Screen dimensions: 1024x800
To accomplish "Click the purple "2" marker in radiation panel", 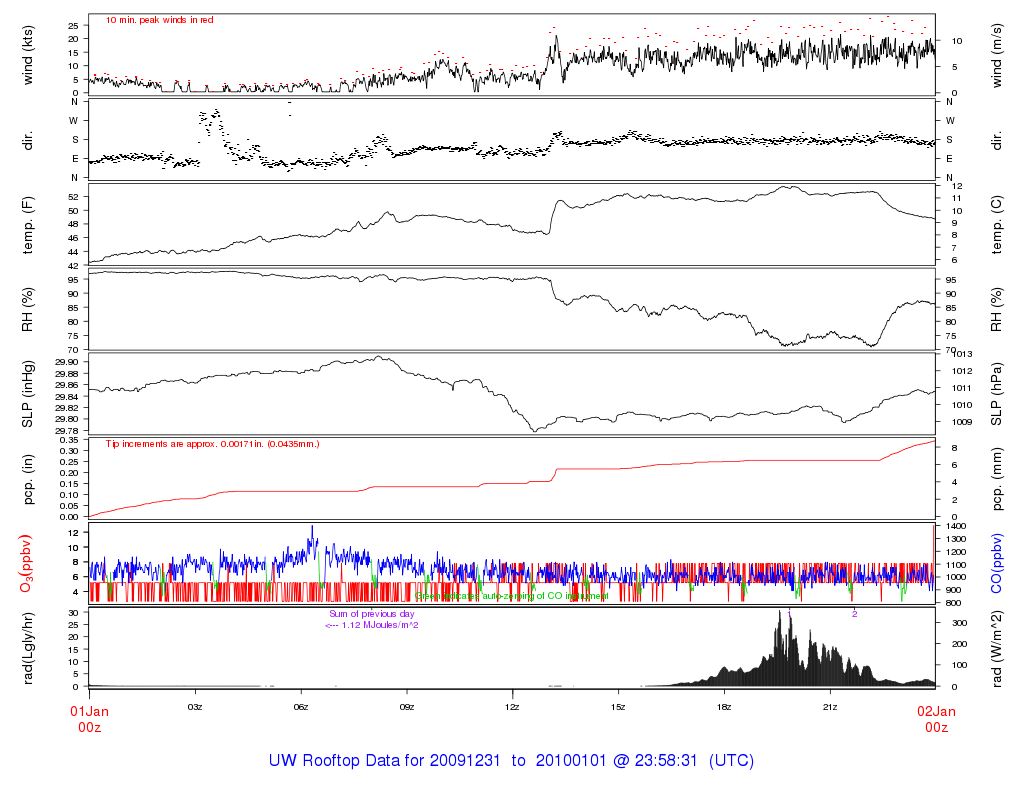I will click(x=854, y=614).
